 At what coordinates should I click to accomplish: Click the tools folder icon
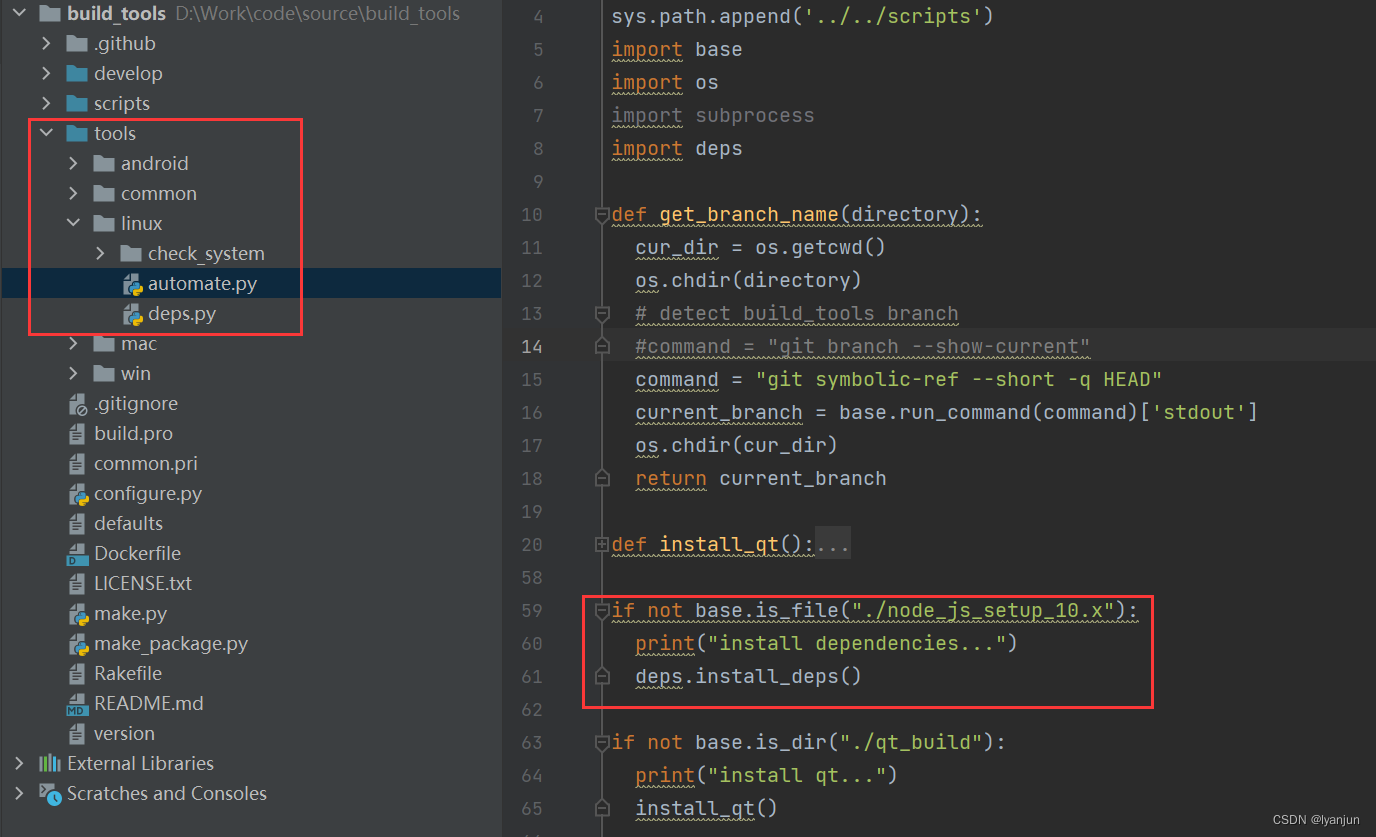click(77, 133)
